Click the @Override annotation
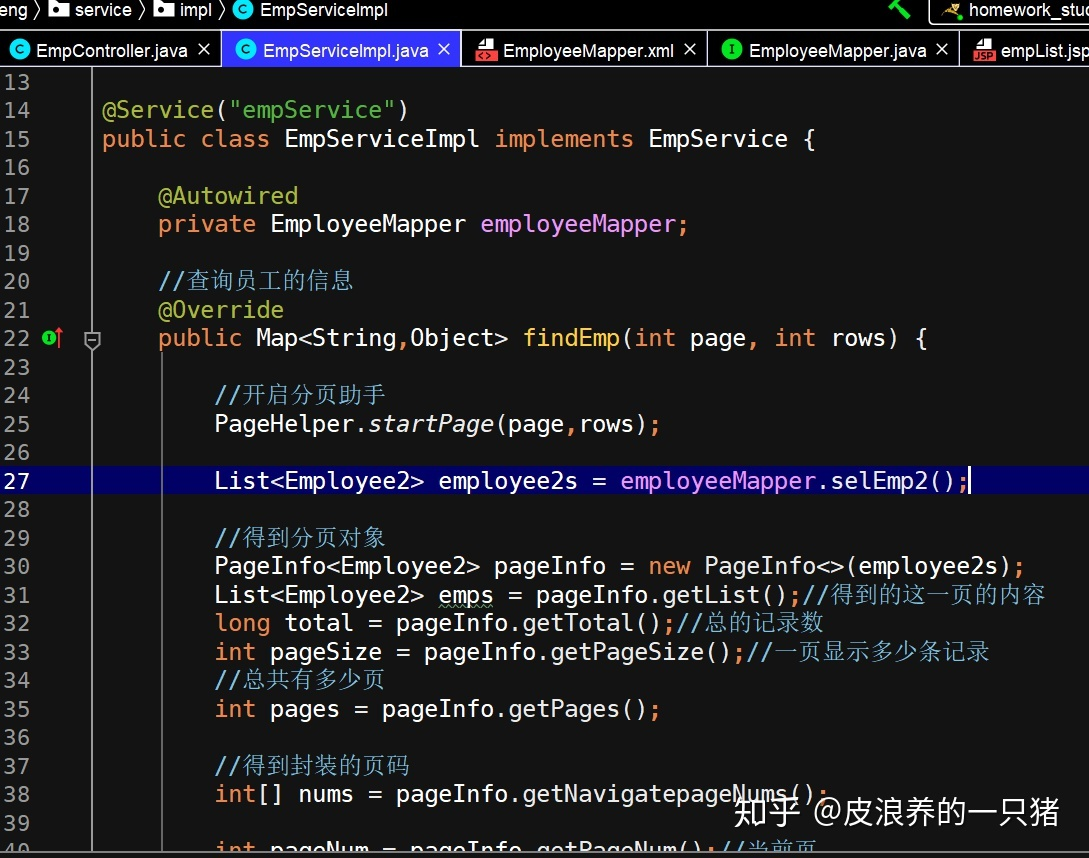Image resolution: width=1089 pixels, height=858 pixels. 221,310
